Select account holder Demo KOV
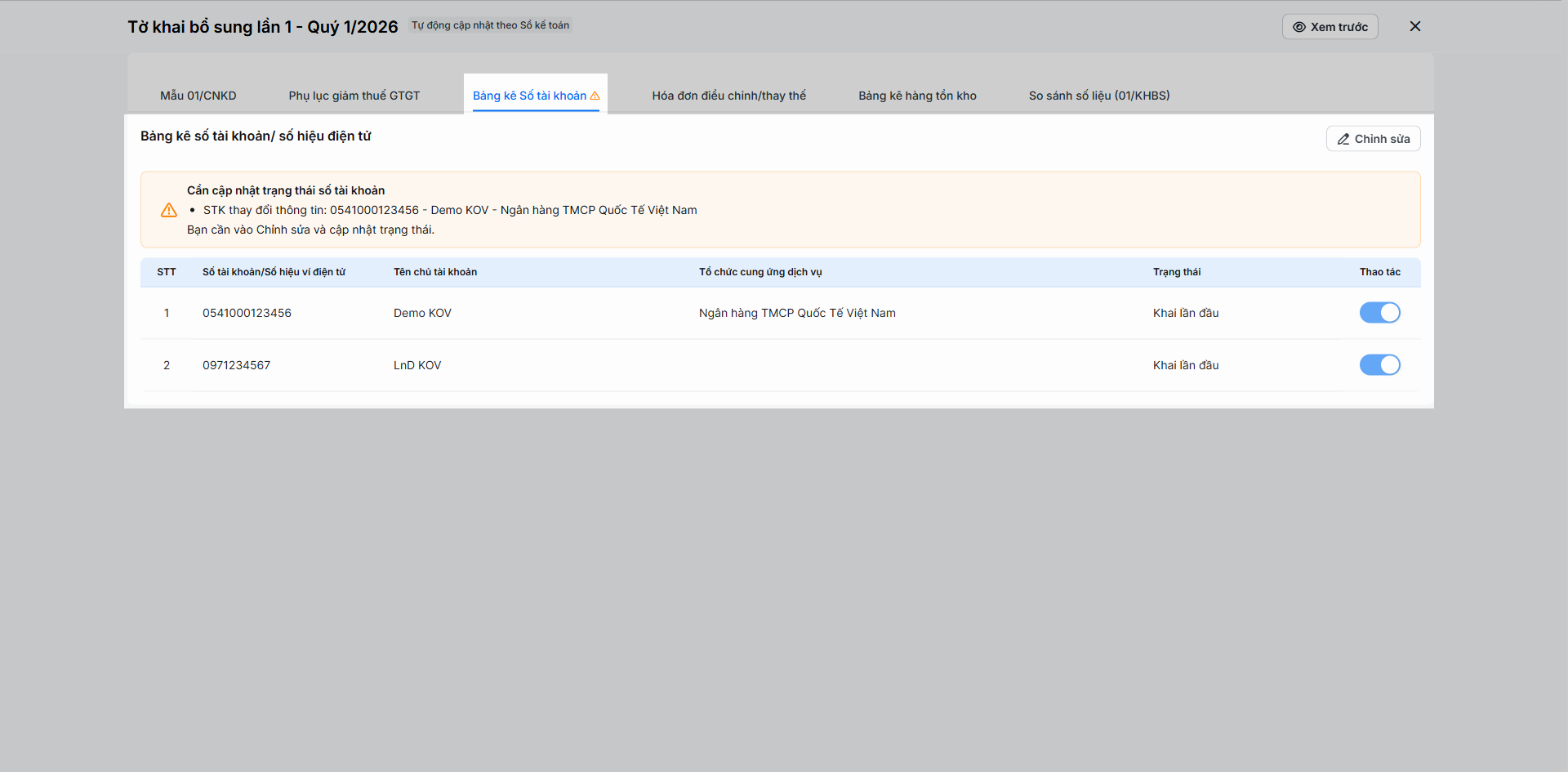Viewport: 1568px width, 772px height. (422, 313)
